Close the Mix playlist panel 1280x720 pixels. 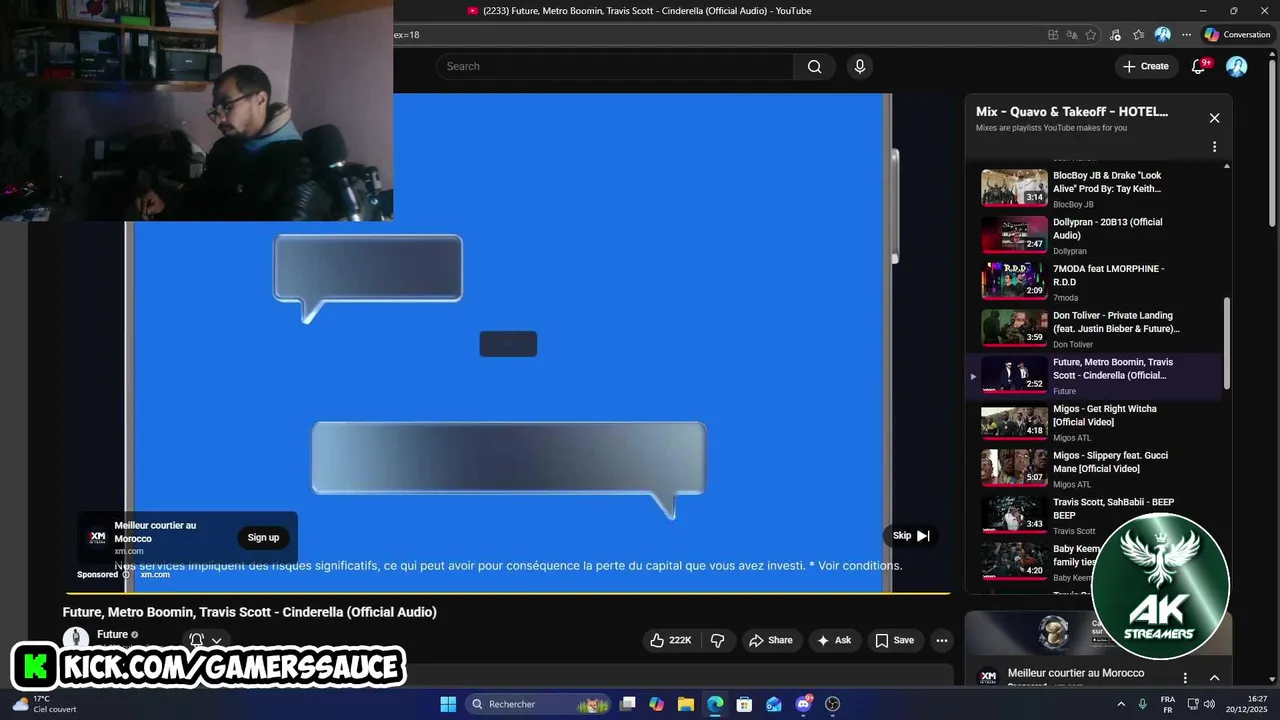[x=1214, y=118]
